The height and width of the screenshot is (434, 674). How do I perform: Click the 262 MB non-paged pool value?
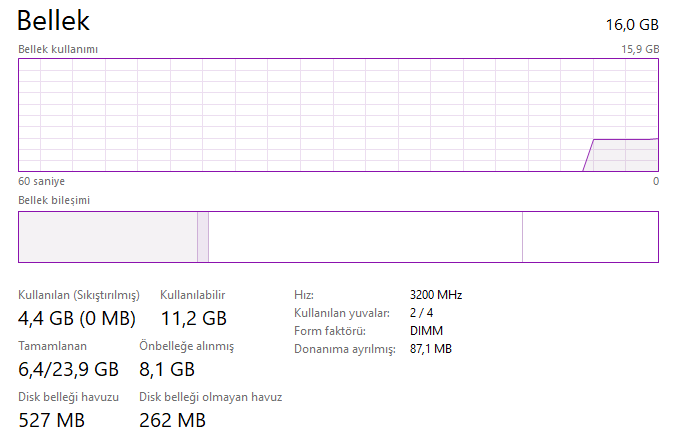[172, 419]
